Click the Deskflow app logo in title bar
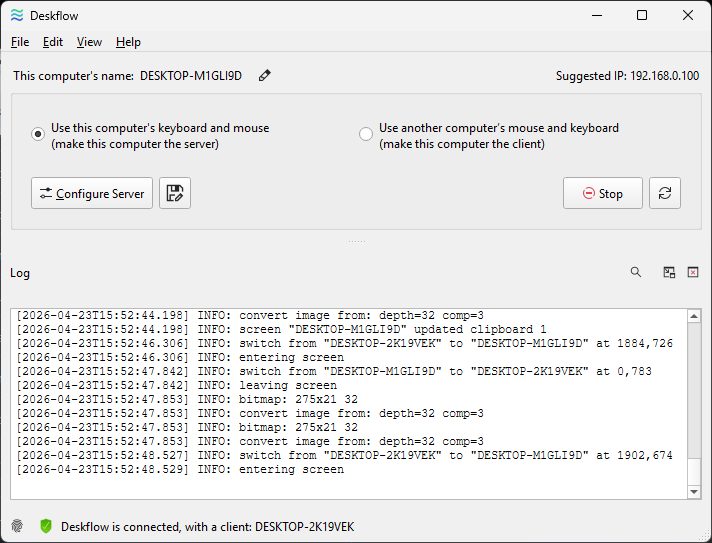Screen dimensions: 712x543 tap(17, 15)
